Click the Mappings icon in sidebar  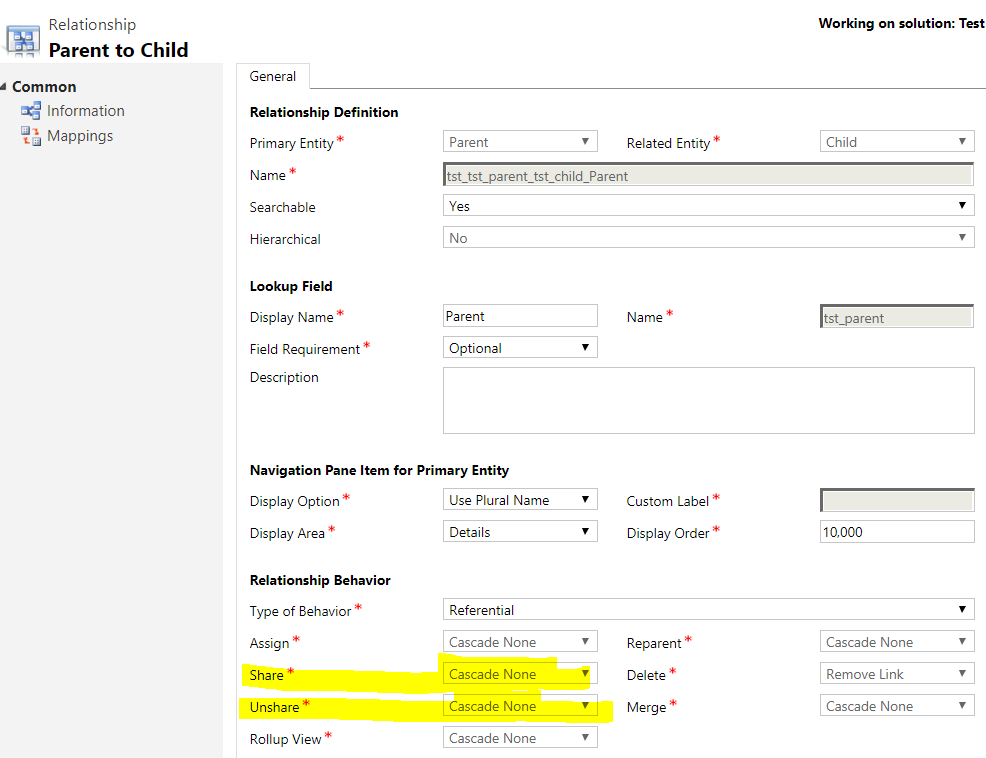[30, 135]
